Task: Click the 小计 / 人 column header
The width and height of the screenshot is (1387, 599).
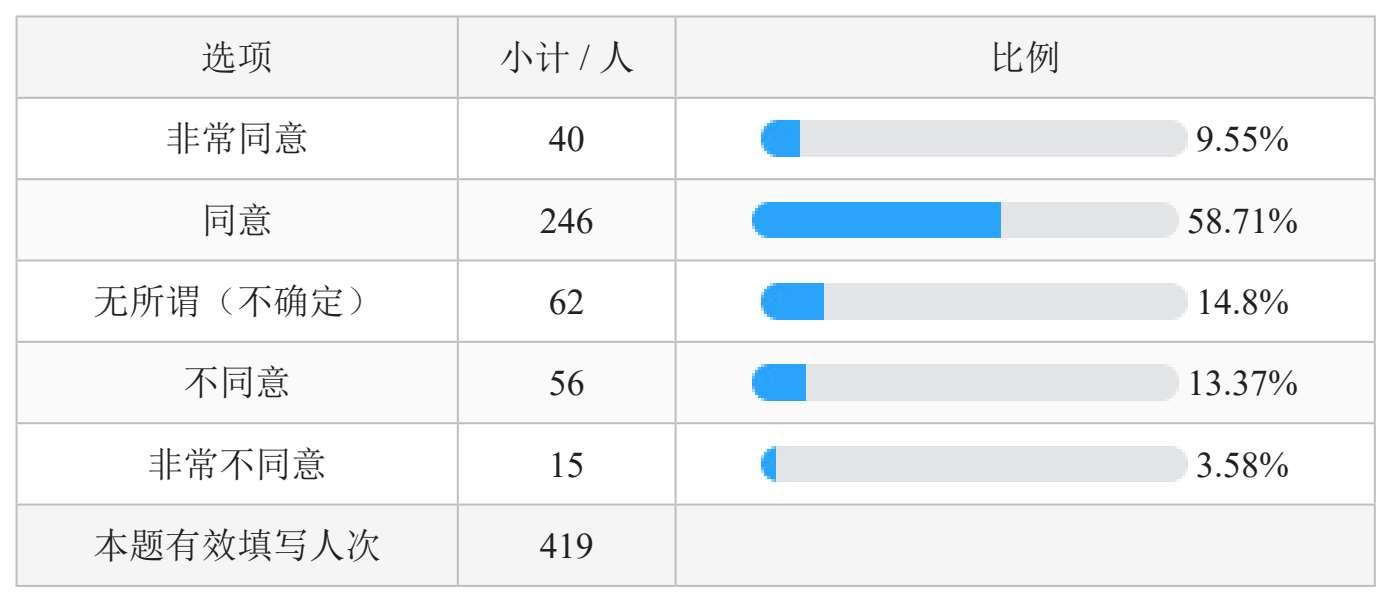Action: click(566, 58)
